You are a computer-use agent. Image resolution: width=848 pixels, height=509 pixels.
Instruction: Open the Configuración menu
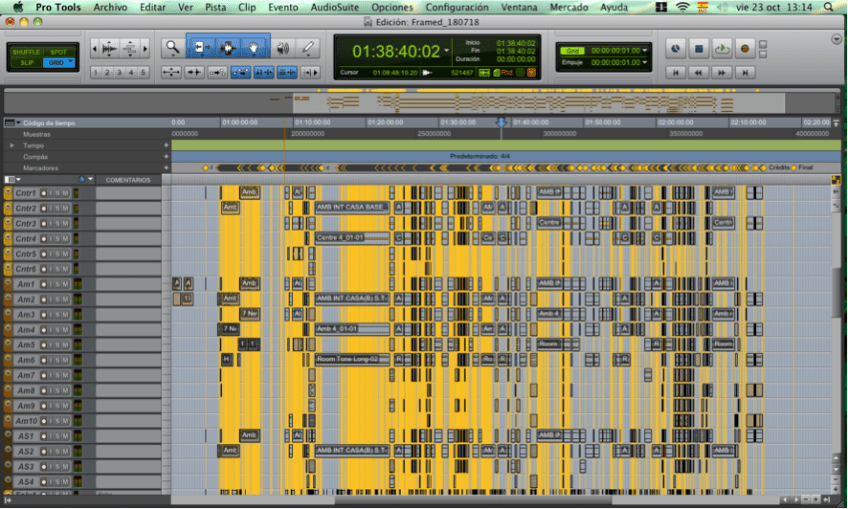(456, 7)
